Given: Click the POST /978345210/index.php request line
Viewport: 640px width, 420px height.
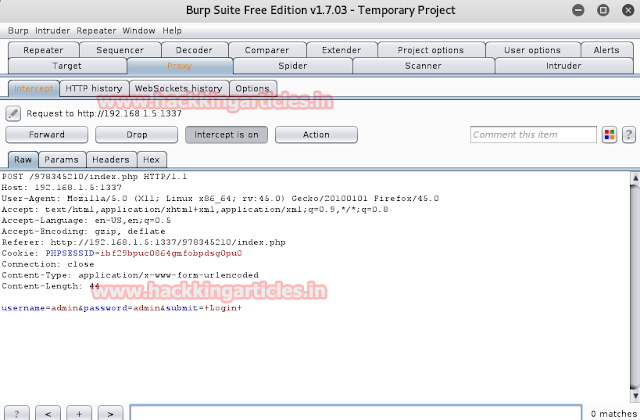Looking at the screenshot, I should click(x=94, y=176).
